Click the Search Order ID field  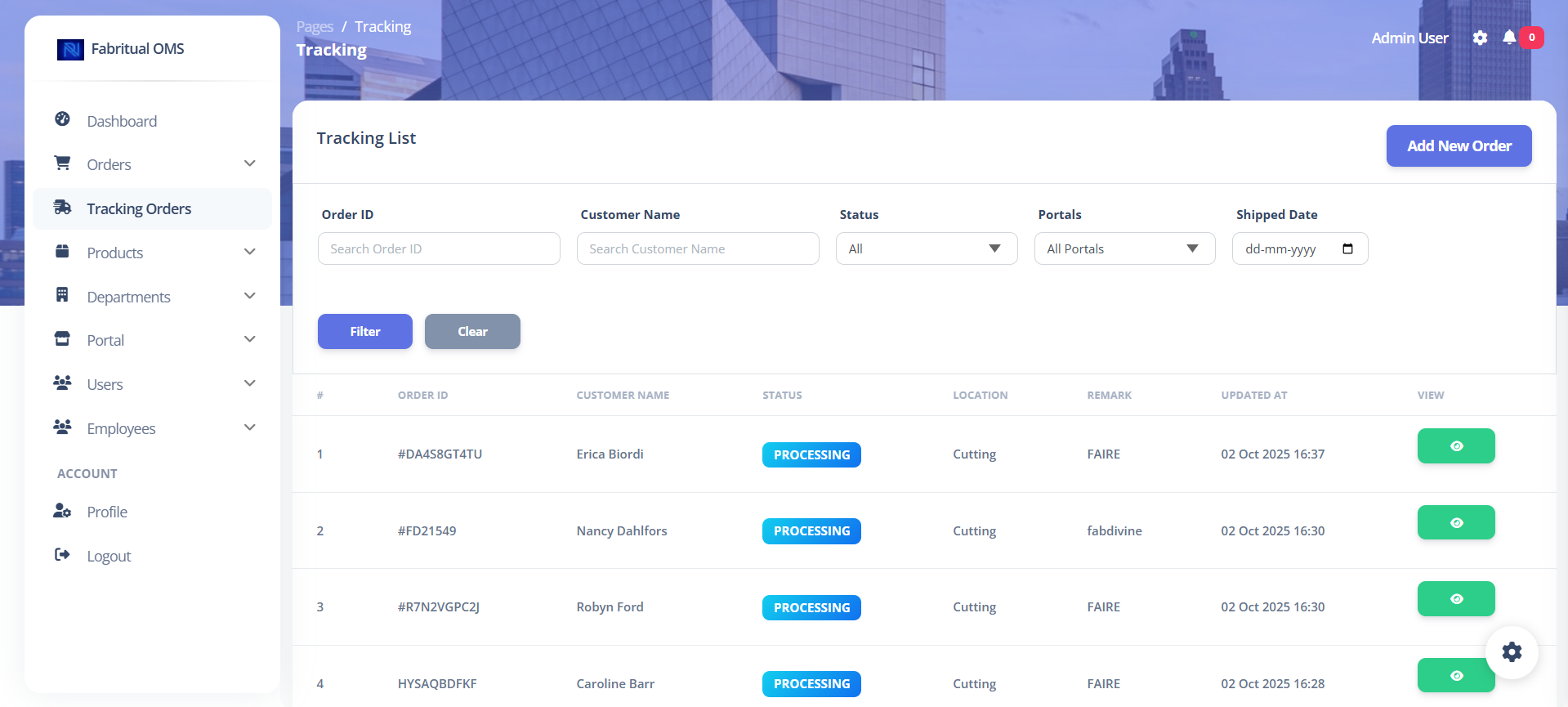click(x=439, y=249)
